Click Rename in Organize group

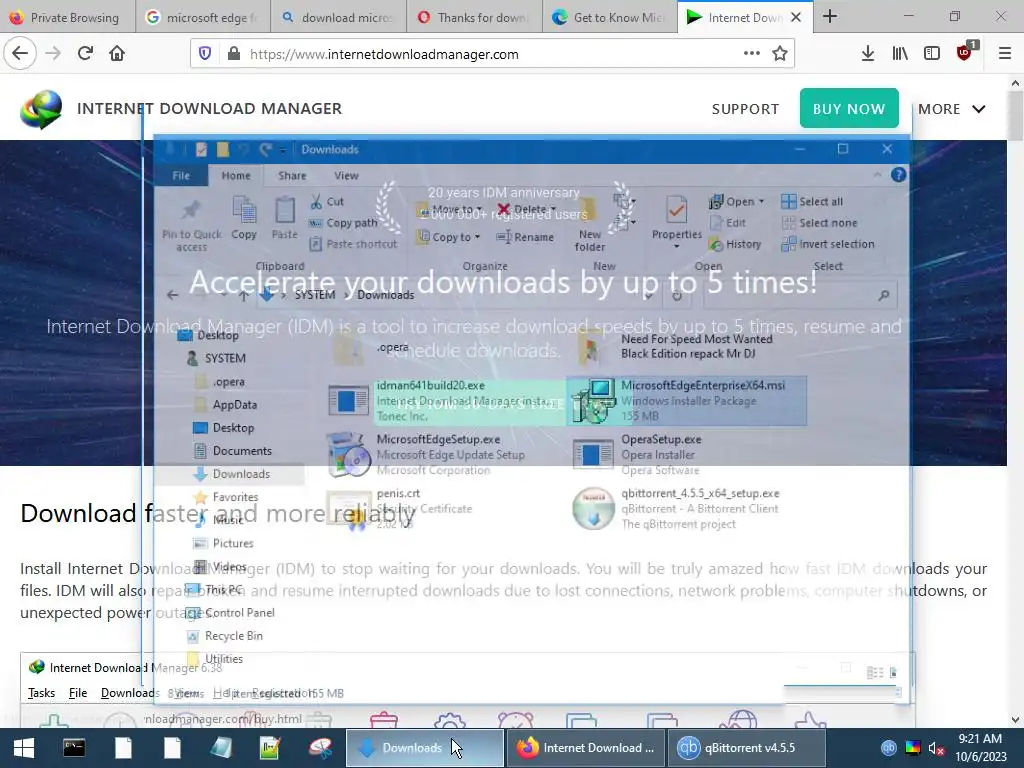[x=525, y=237]
